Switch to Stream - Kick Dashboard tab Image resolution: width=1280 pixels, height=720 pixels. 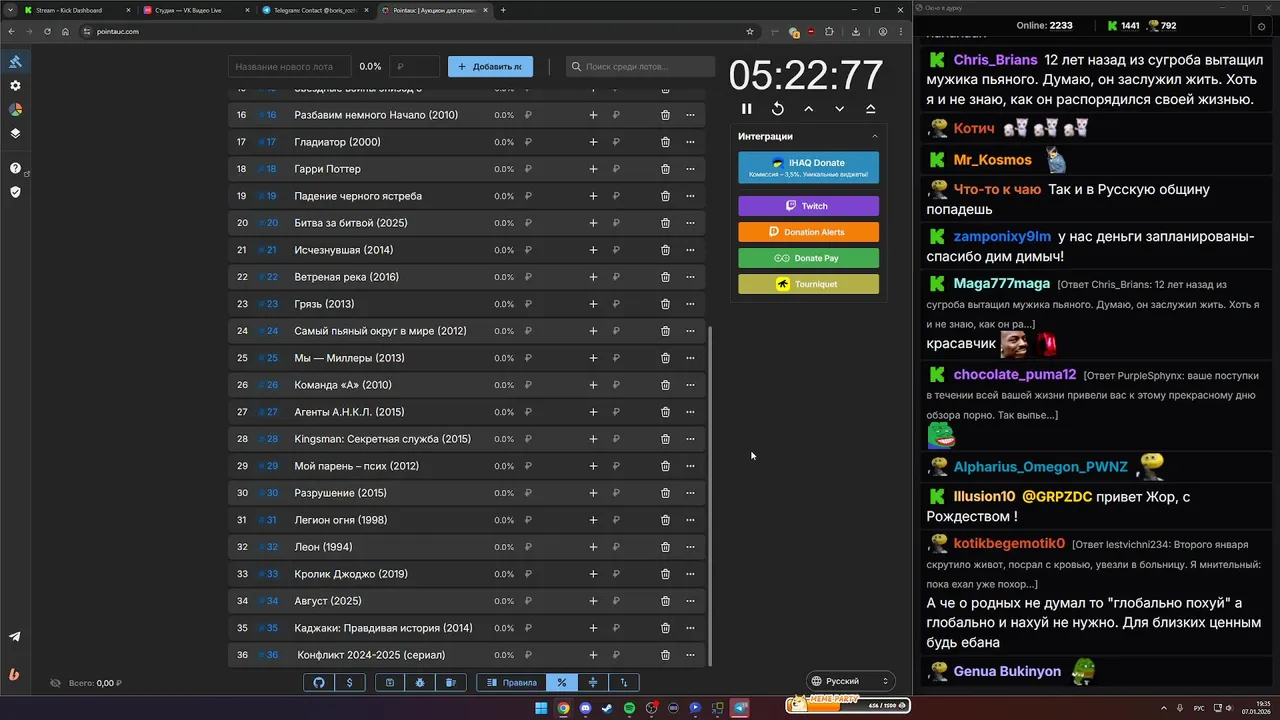click(x=76, y=10)
